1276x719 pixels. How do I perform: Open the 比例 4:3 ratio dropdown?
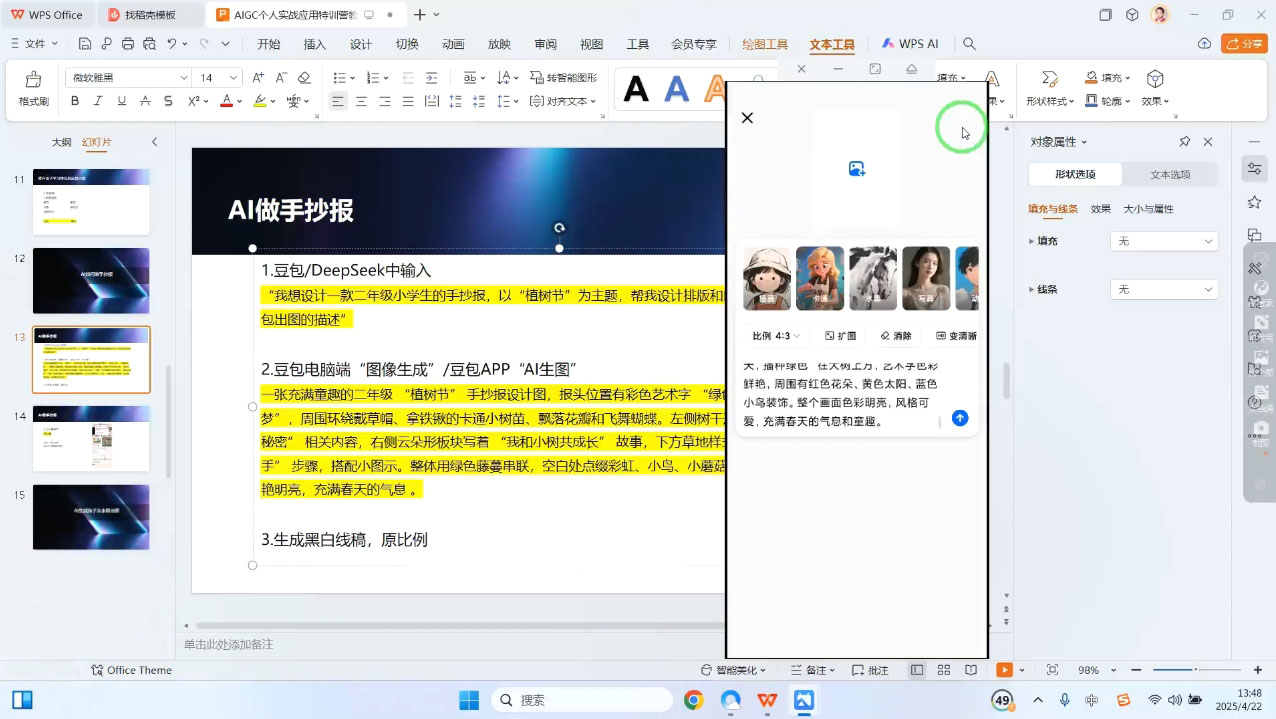point(776,336)
